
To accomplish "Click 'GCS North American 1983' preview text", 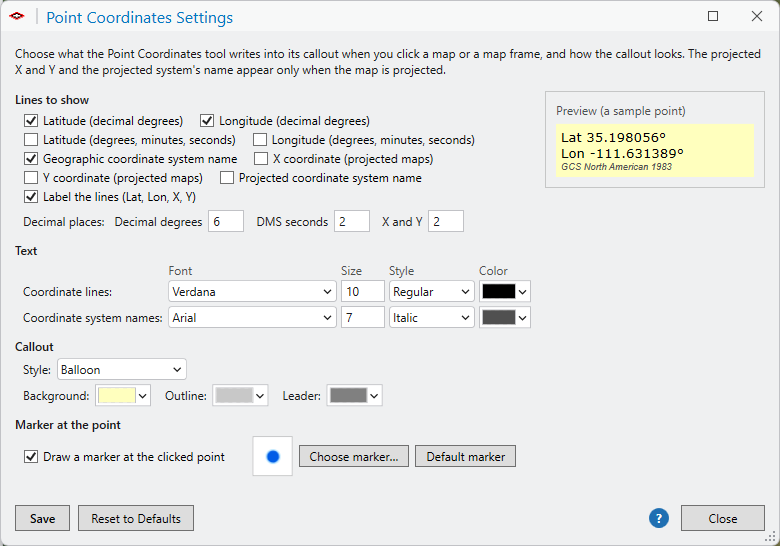I will coord(616,167).
